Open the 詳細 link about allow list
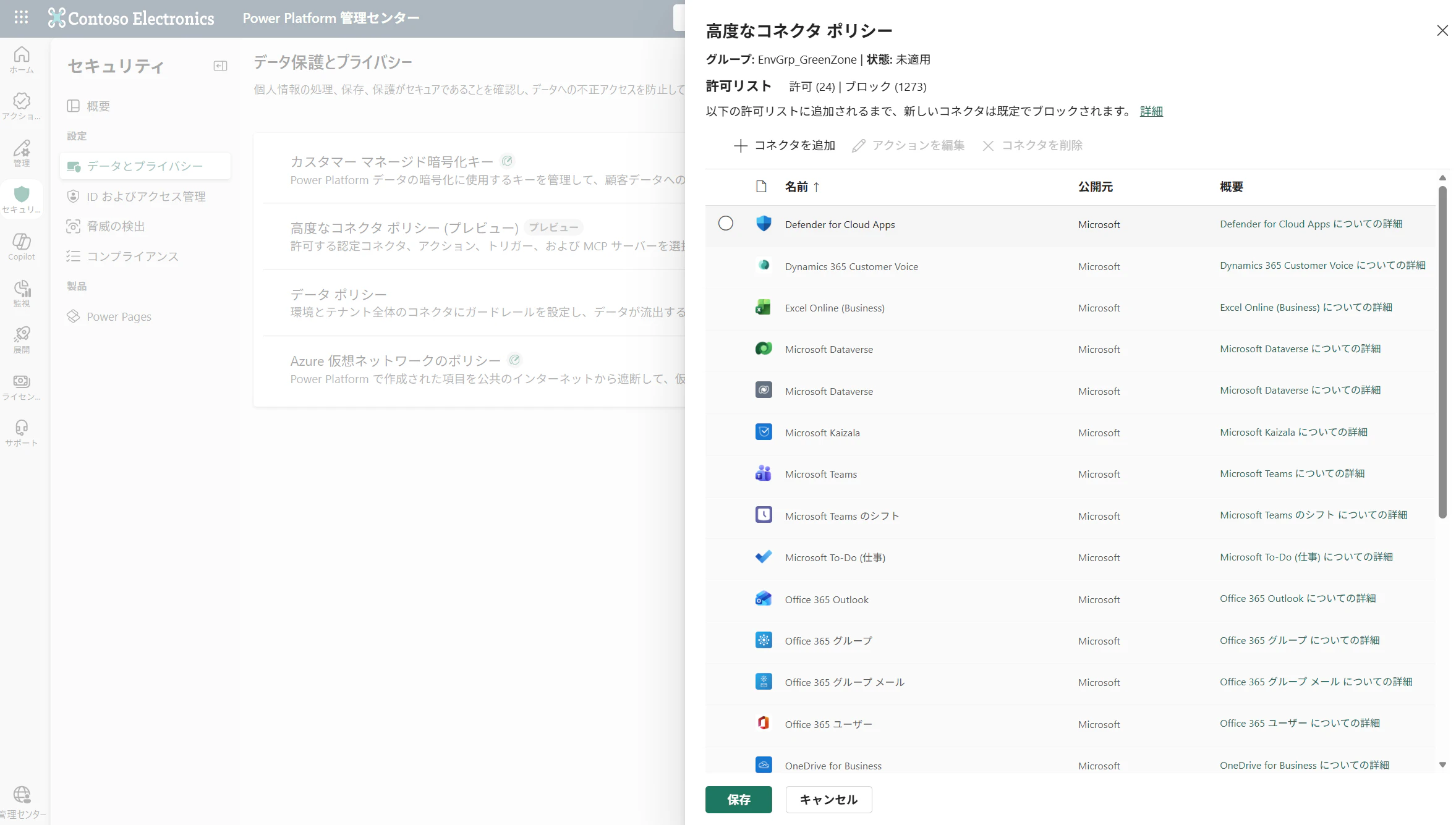The width and height of the screenshot is (1456, 825). (1151, 111)
